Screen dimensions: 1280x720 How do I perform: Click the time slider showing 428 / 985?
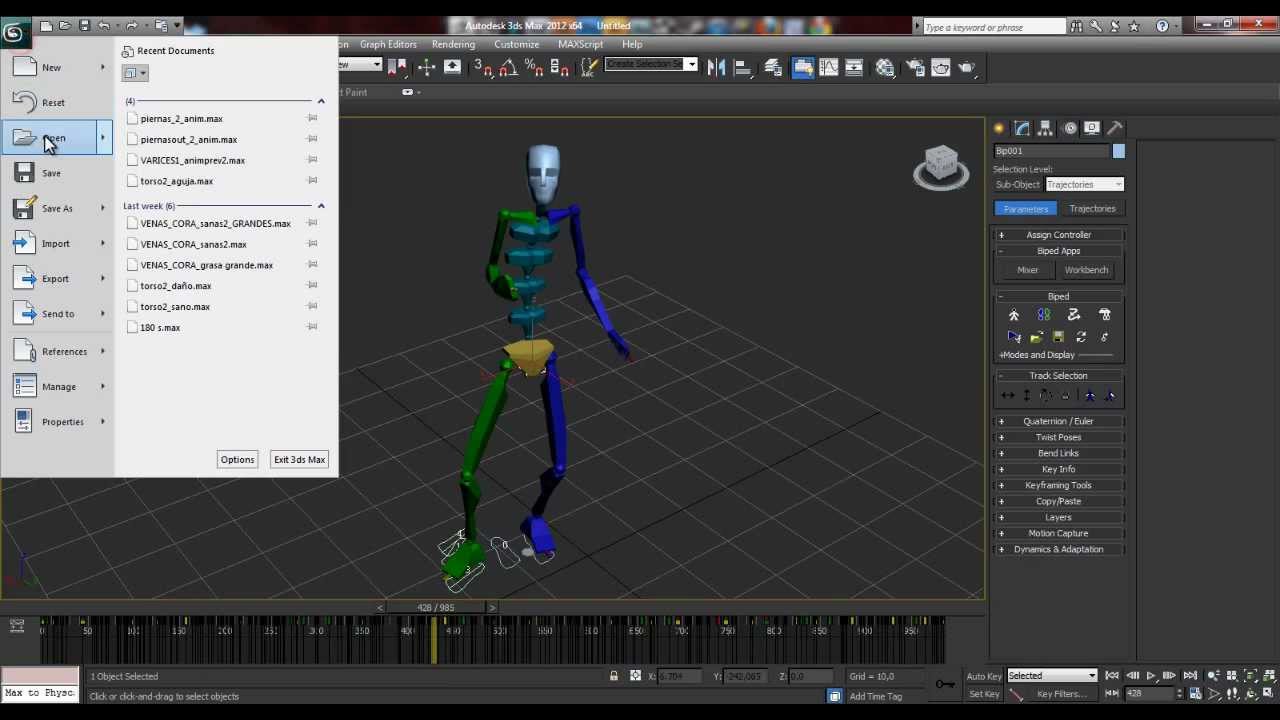pyautogui.click(x=435, y=607)
